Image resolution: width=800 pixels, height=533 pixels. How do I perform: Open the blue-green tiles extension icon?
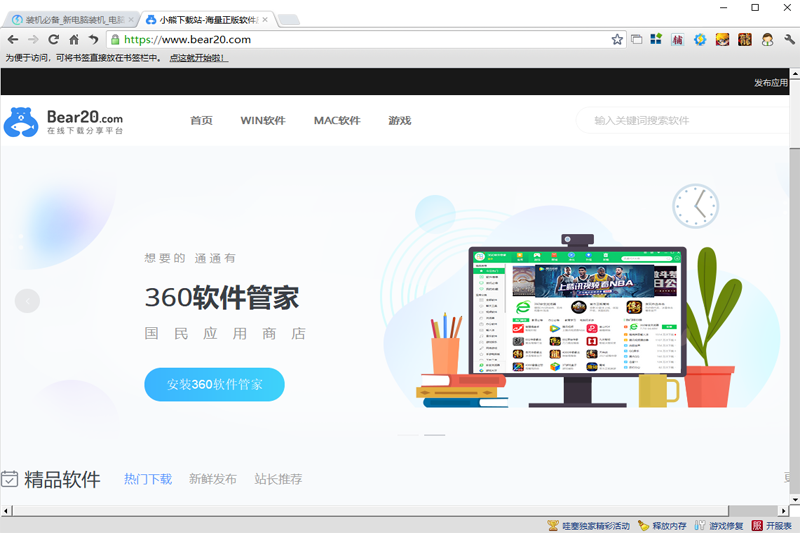tap(656, 39)
